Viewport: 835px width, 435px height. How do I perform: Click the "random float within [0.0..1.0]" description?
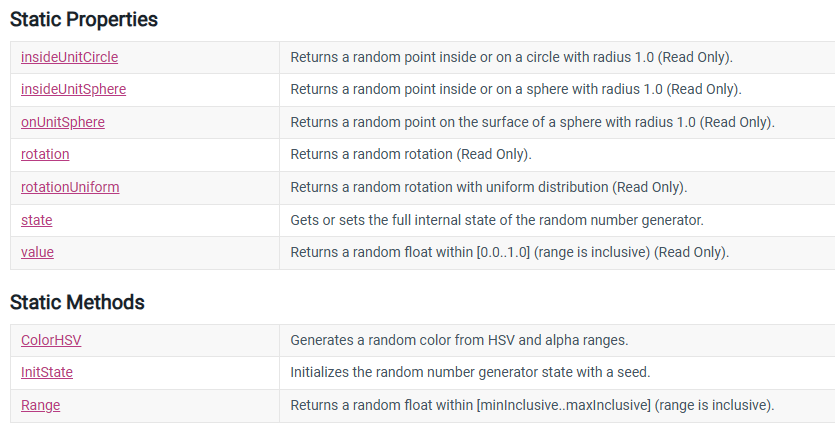pos(509,252)
